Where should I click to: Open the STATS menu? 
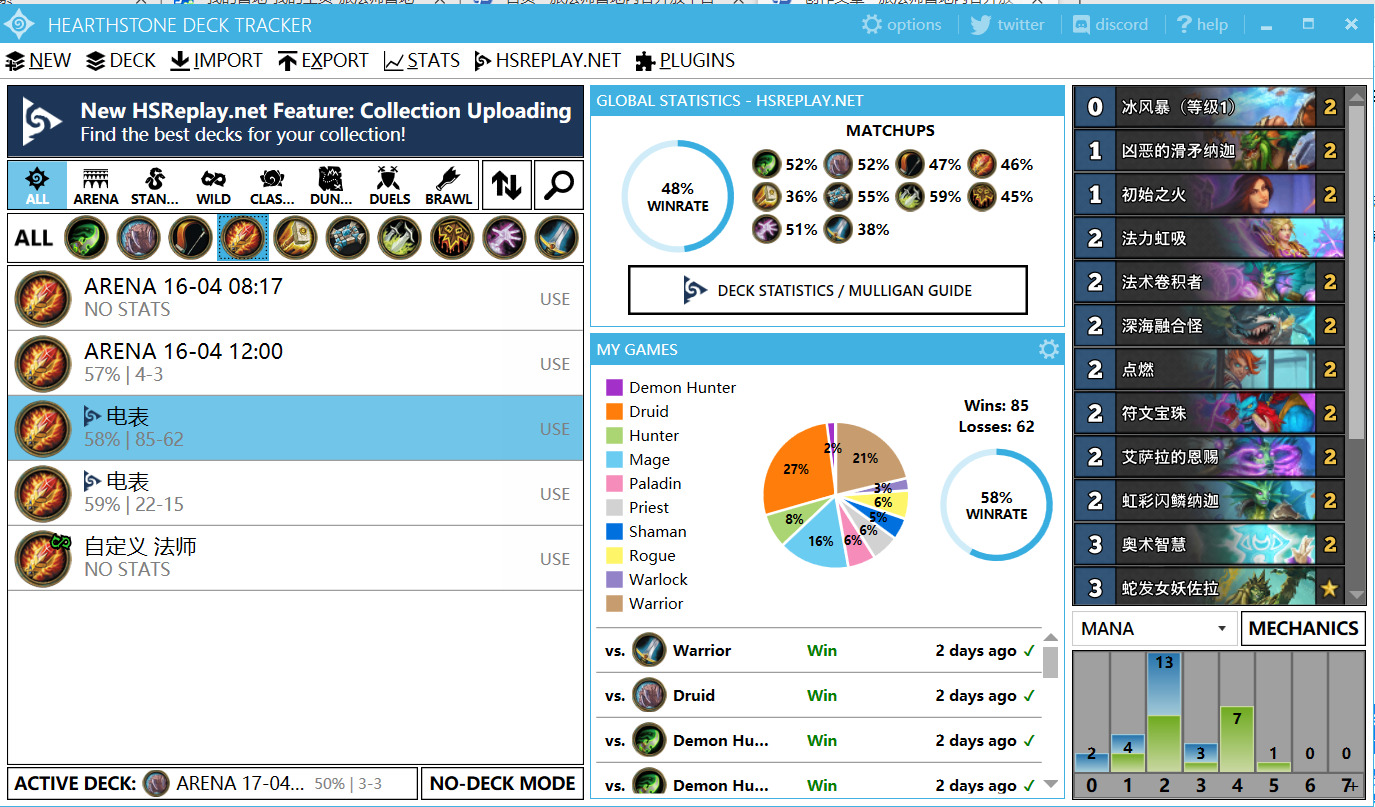pos(422,61)
